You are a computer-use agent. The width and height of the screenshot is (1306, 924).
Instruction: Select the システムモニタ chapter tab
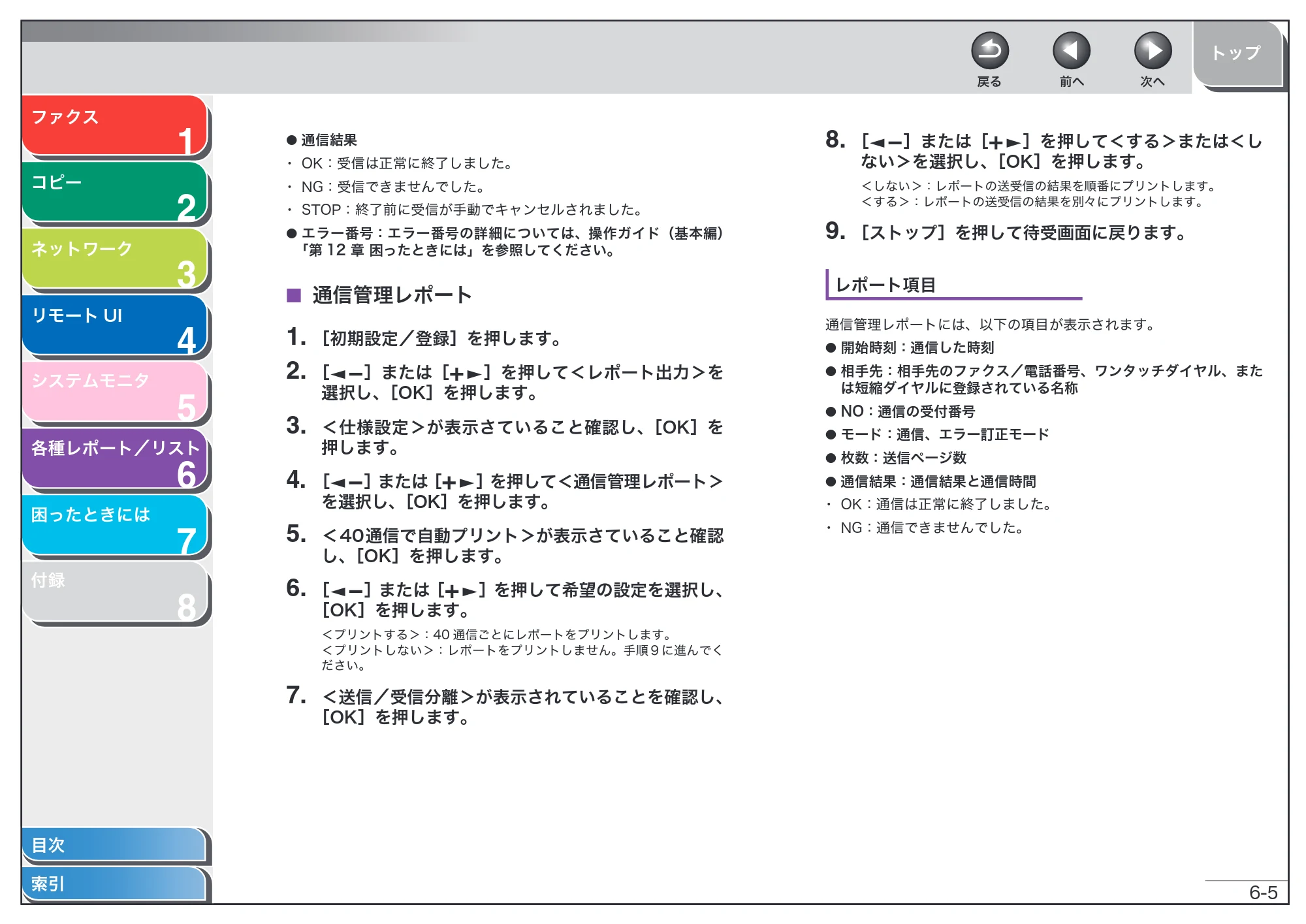click(115, 392)
